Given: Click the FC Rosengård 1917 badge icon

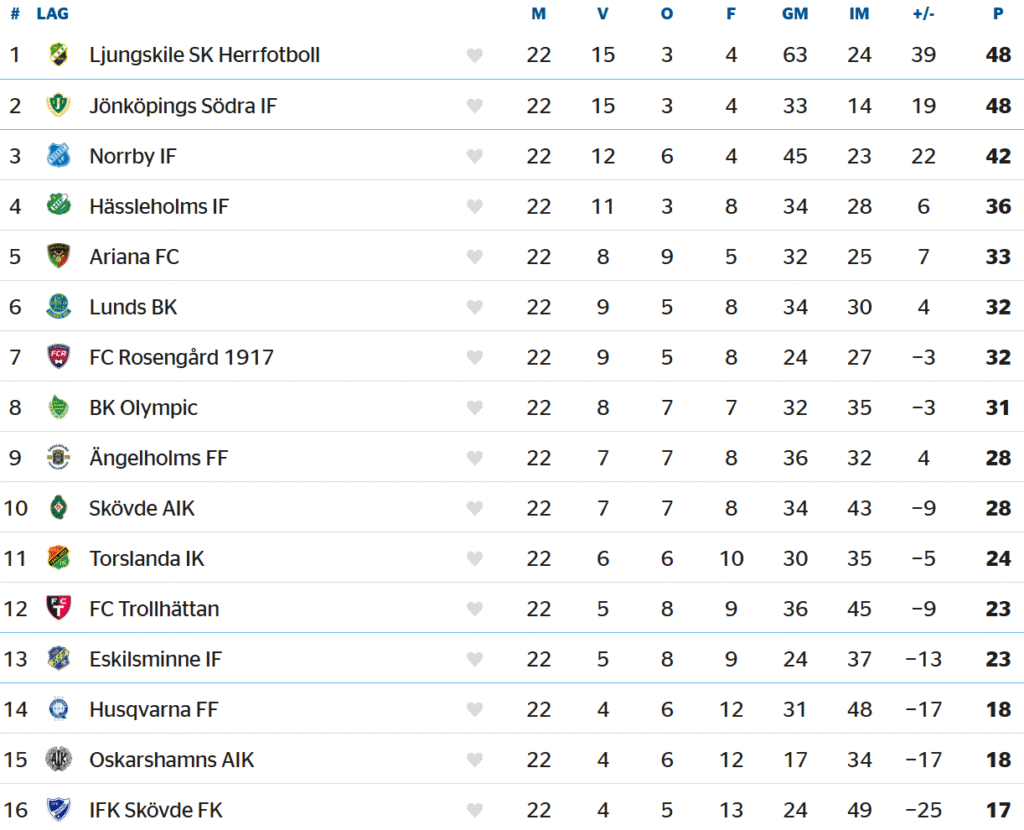Looking at the screenshot, I should coord(58,357).
